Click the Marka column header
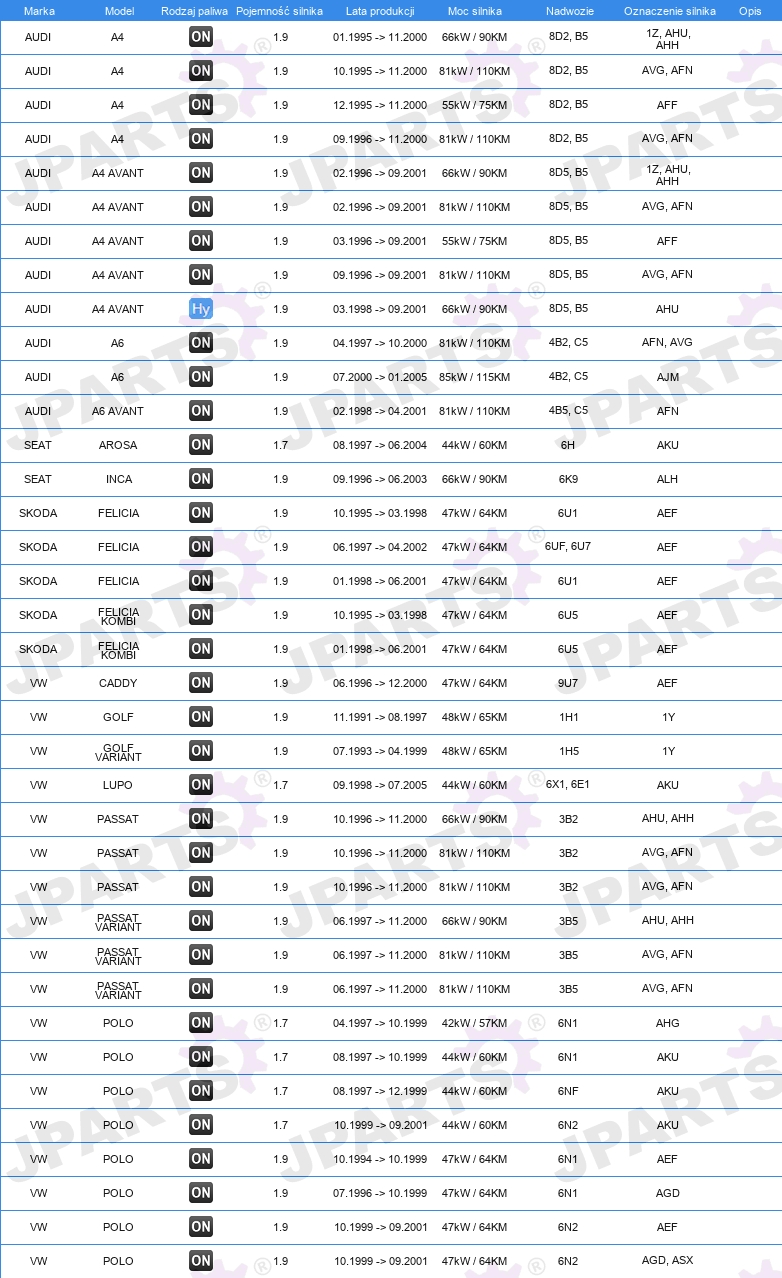The width and height of the screenshot is (782, 1278). [39, 11]
